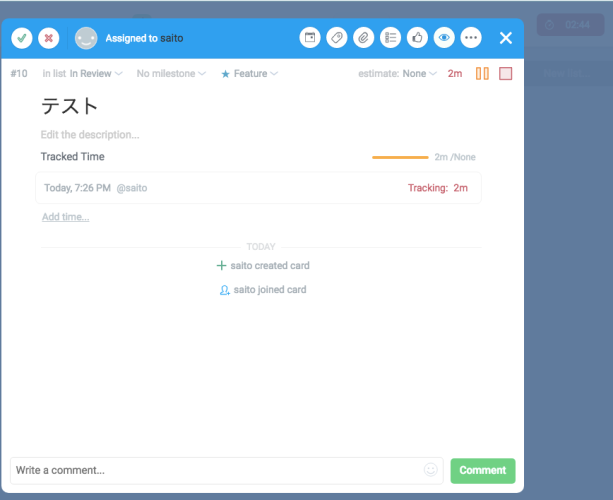The height and width of the screenshot is (500, 613).
Task: Click the tracked time progress bar
Action: (x=400, y=157)
